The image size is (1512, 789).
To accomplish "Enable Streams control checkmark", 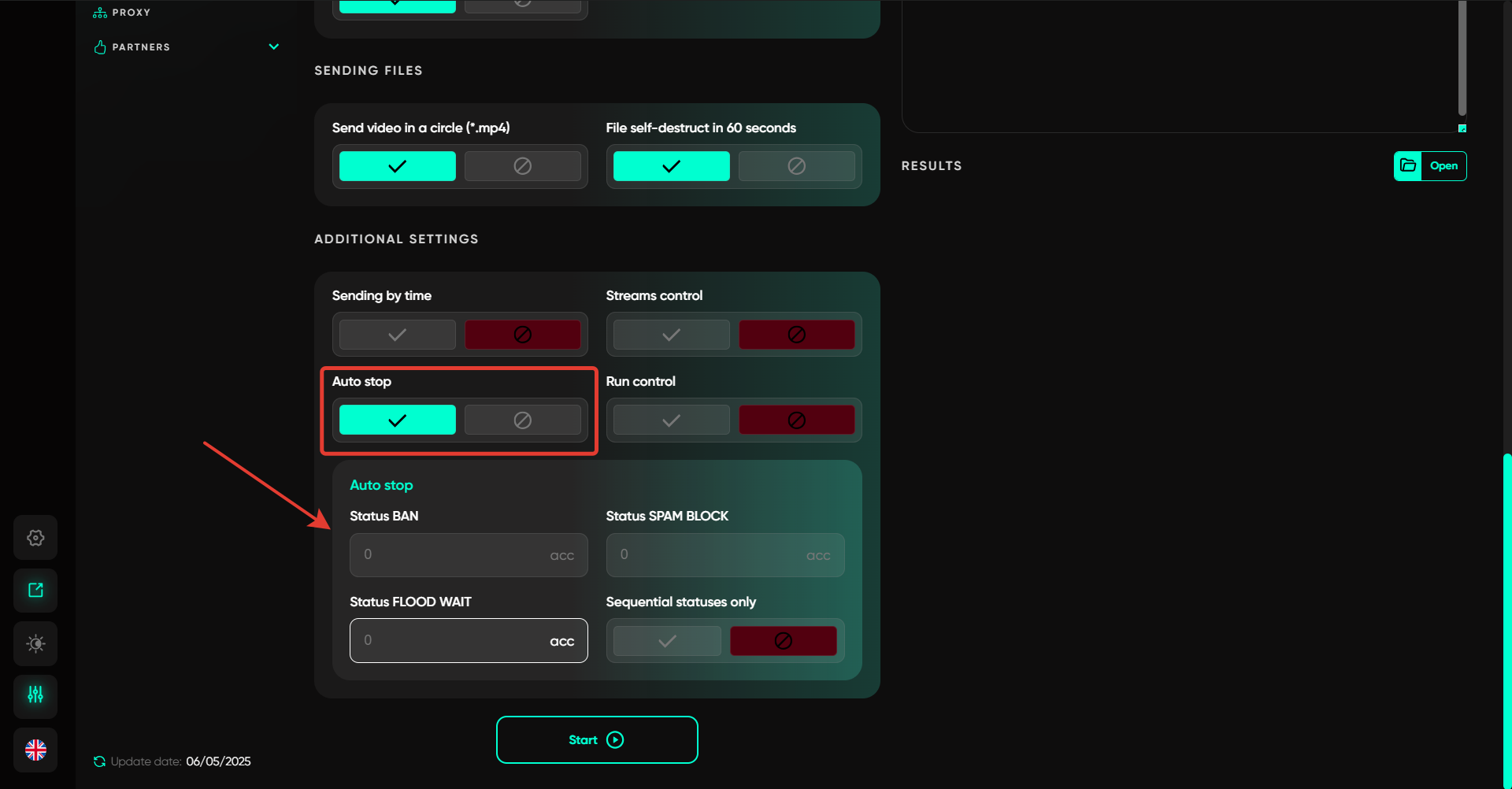I will [x=671, y=335].
